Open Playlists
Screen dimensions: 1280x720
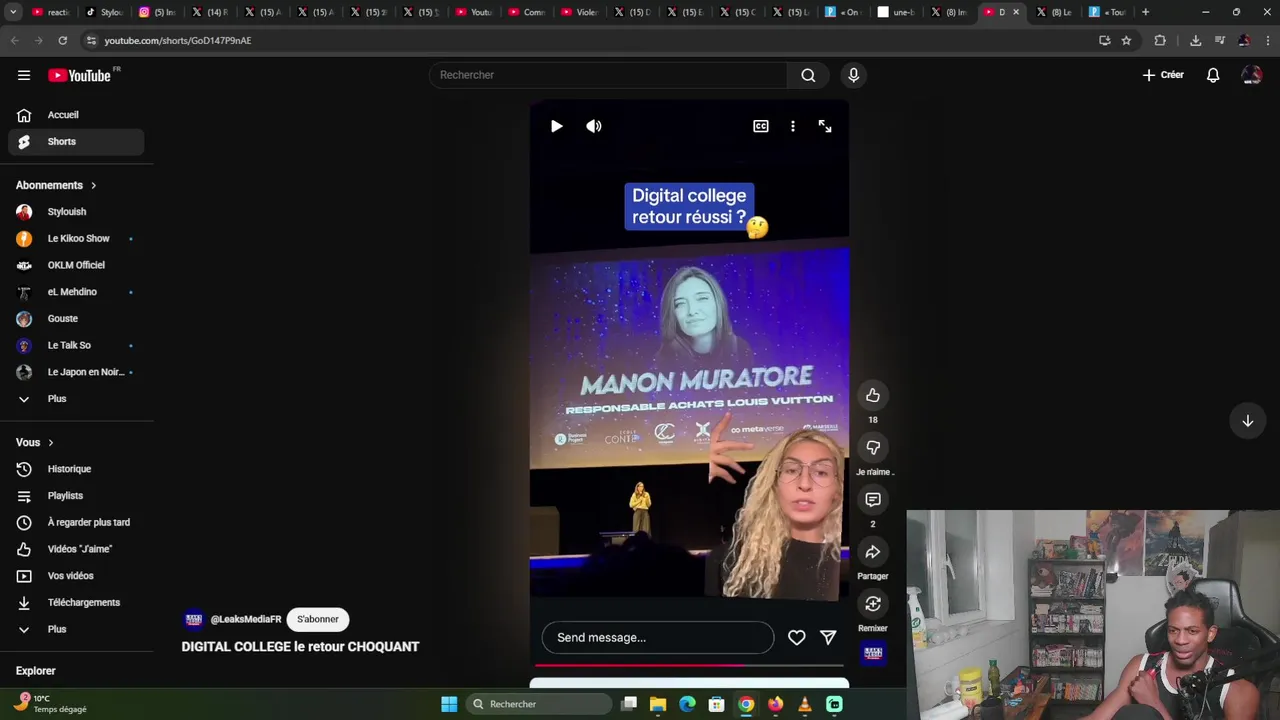coord(76,496)
